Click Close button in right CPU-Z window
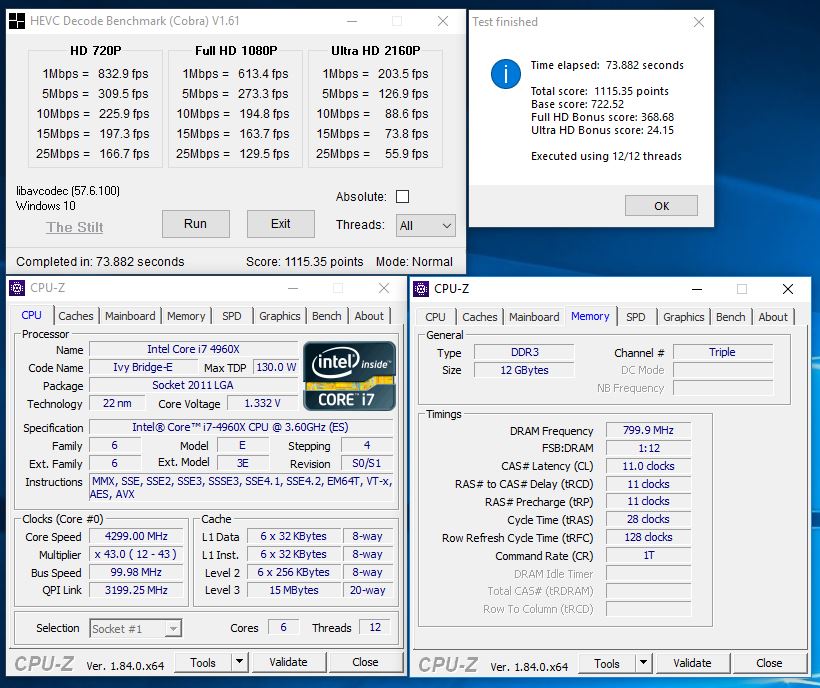The width and height of the screenshot is (820, 688). (x=769, y=663)
